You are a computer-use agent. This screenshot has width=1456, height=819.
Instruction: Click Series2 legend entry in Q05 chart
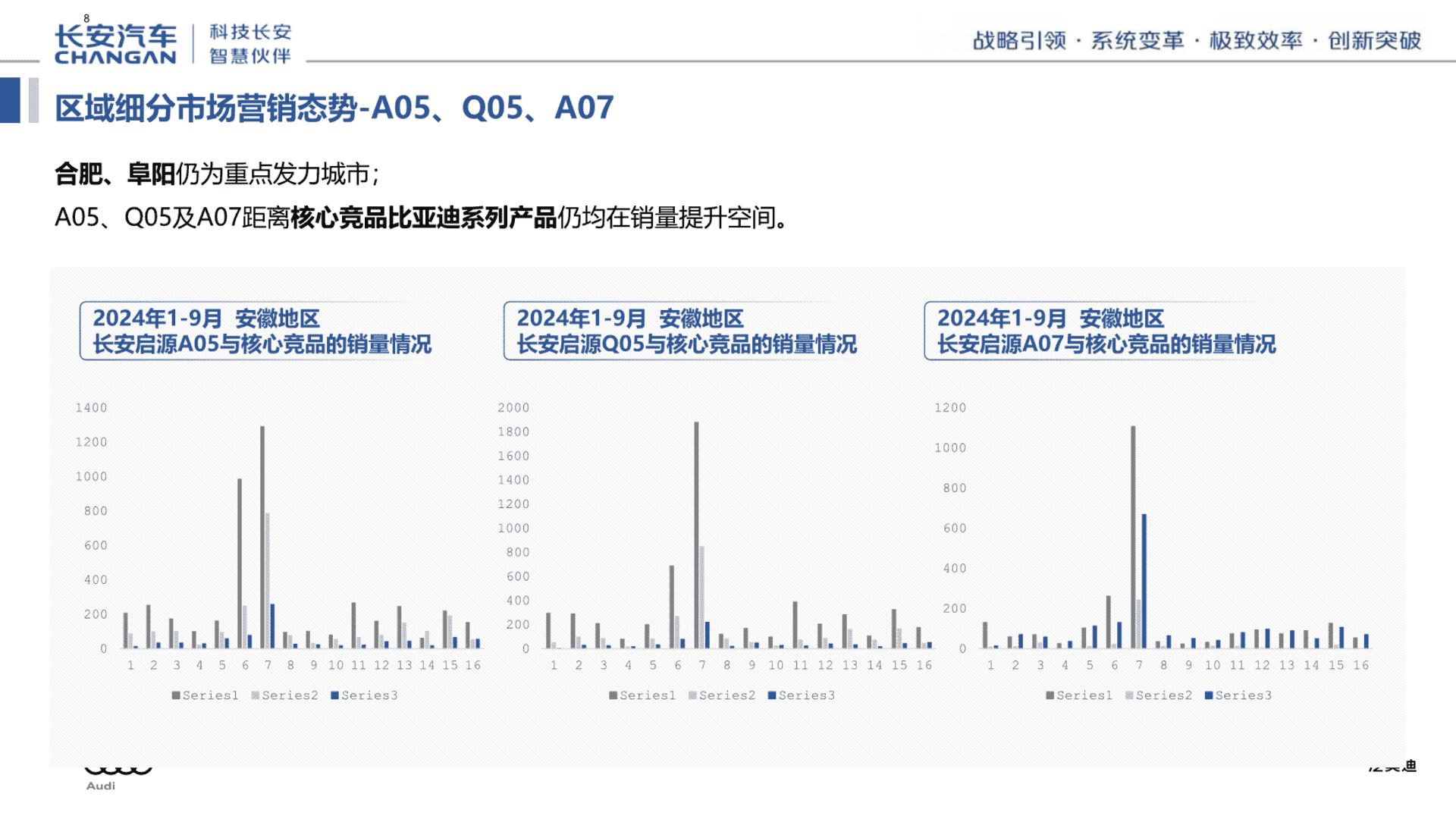[x=722, y=695]
